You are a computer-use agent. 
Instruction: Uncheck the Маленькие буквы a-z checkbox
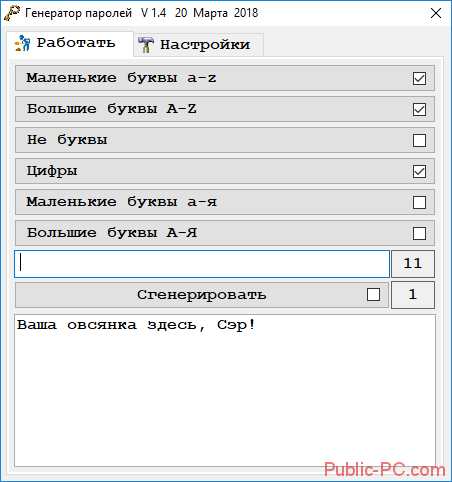[x=419, y=79]
